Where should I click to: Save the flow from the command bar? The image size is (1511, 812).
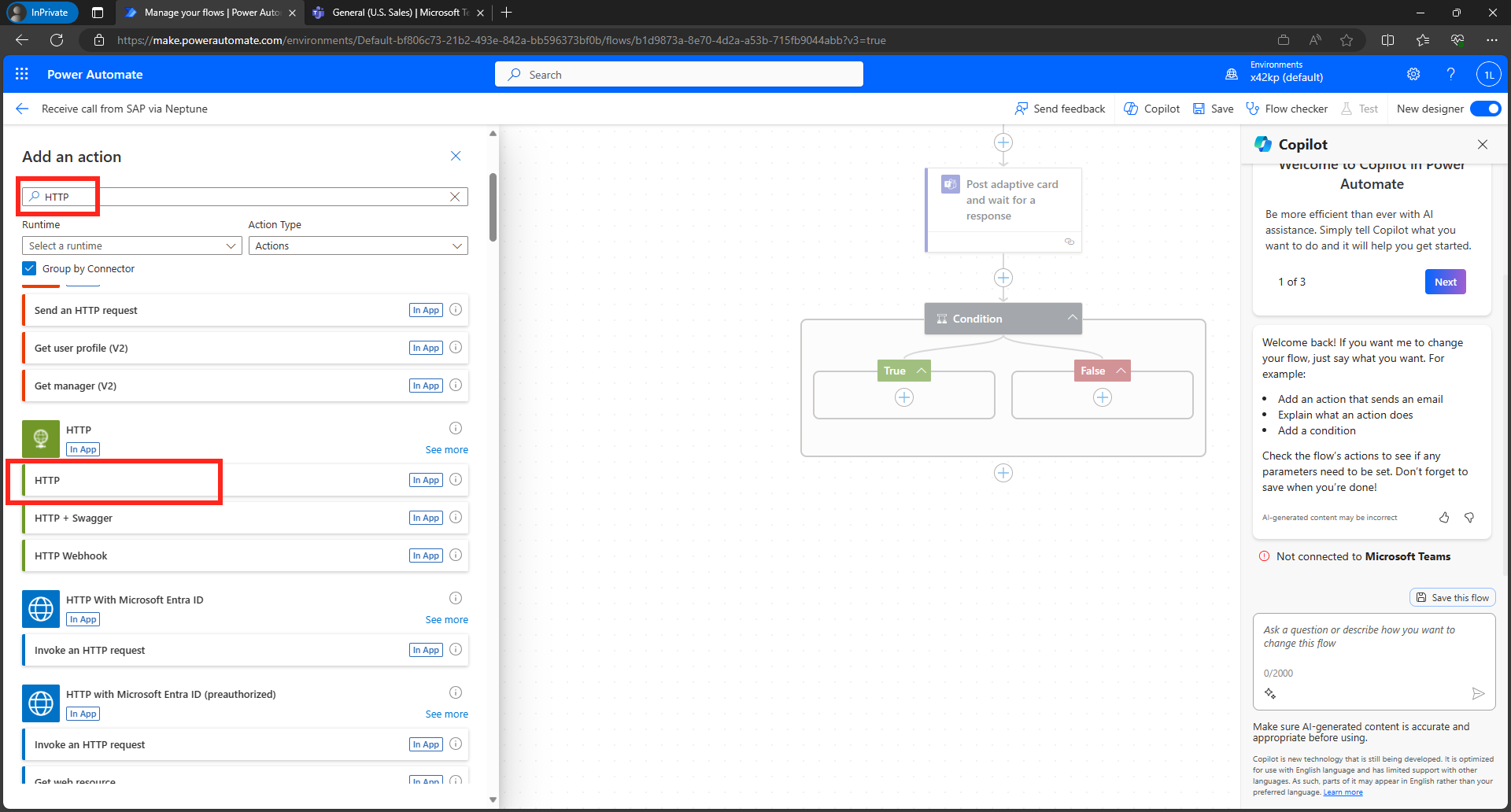click(1213, 109)
